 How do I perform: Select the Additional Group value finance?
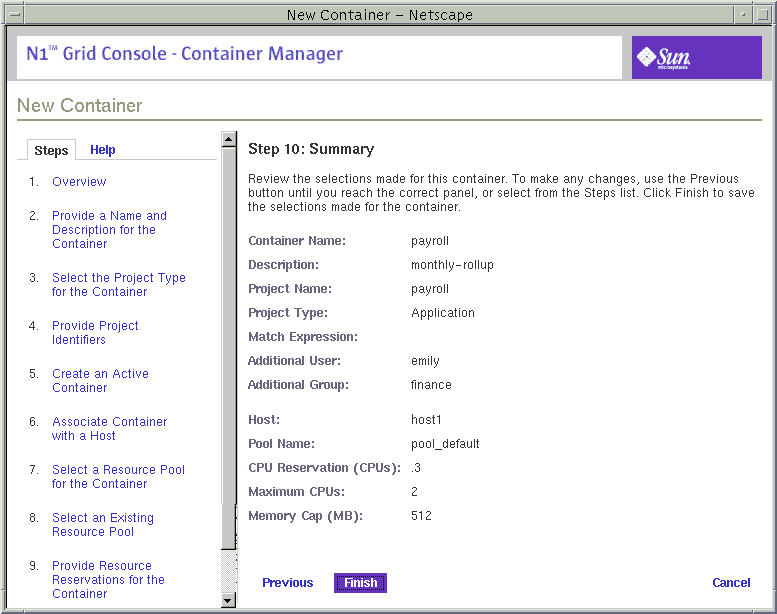[431, 385]
